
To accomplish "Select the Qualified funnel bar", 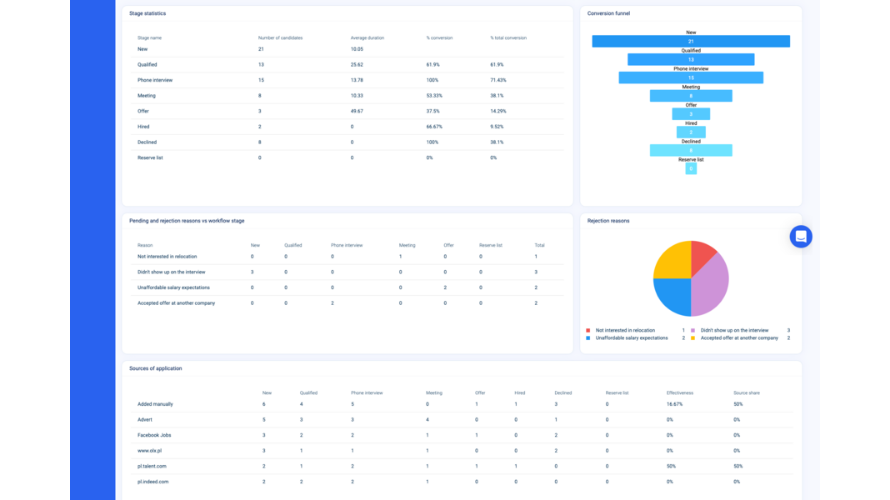I will (x=690, y=59).
